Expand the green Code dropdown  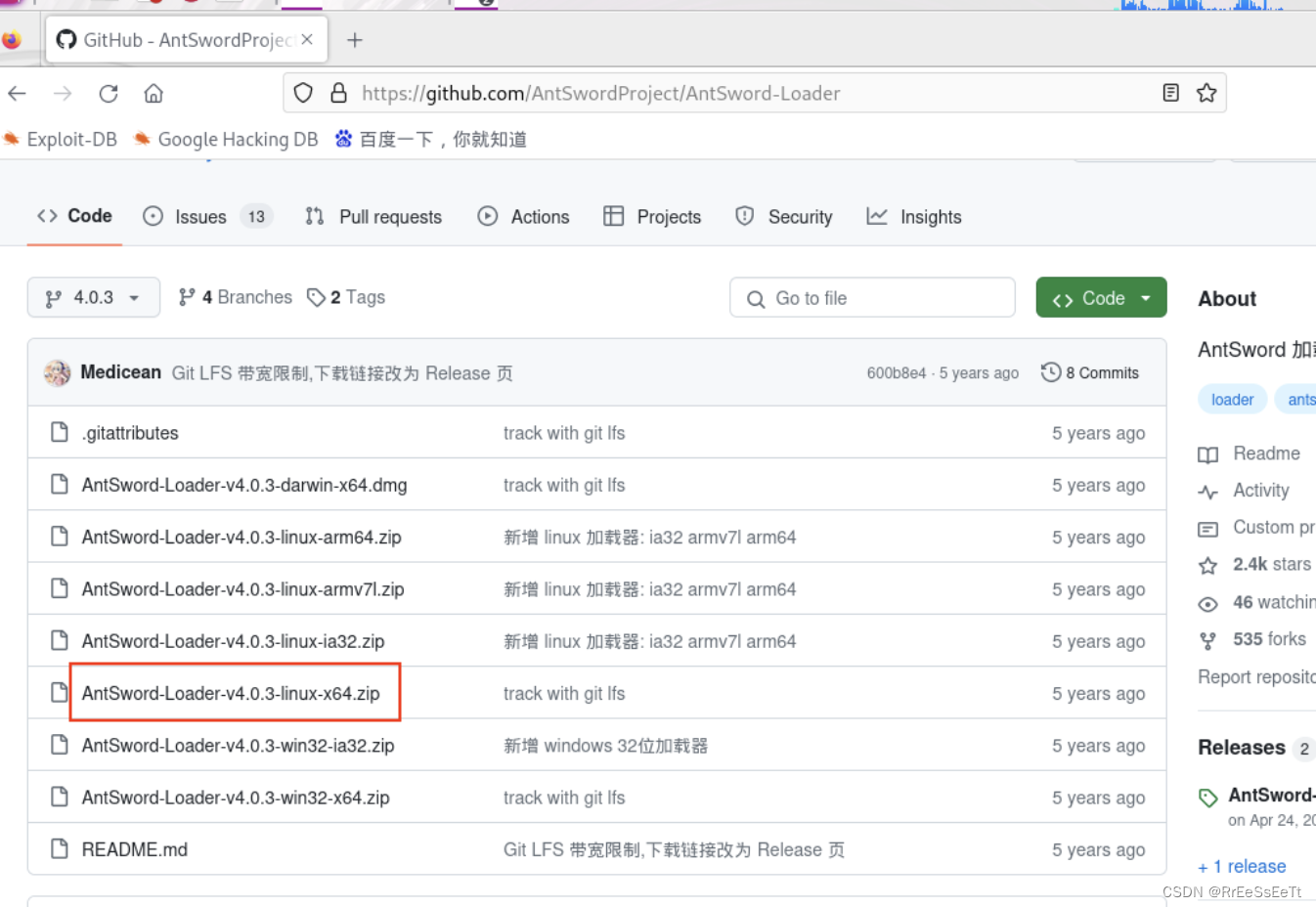[x=1101, y=297]
